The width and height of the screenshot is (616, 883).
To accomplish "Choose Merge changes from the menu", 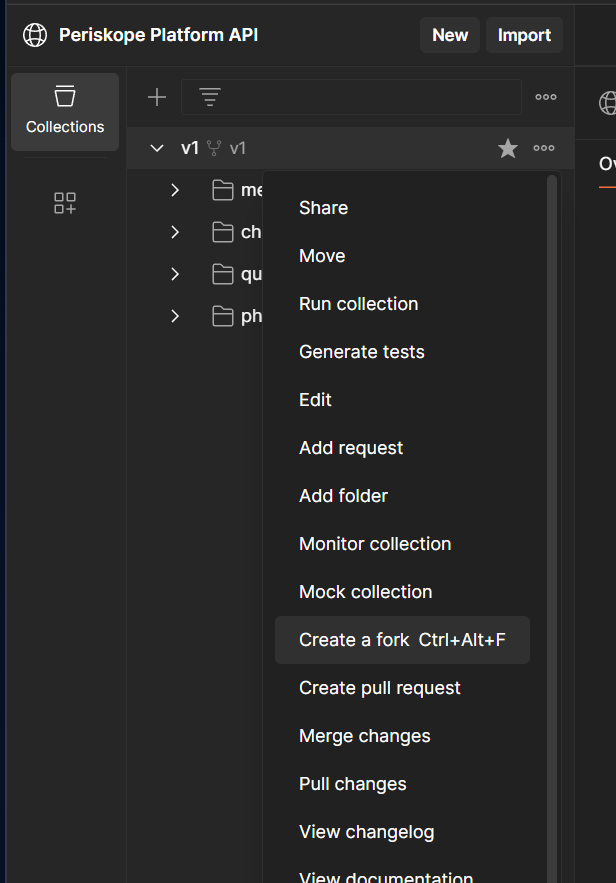I will click(402, 736).
